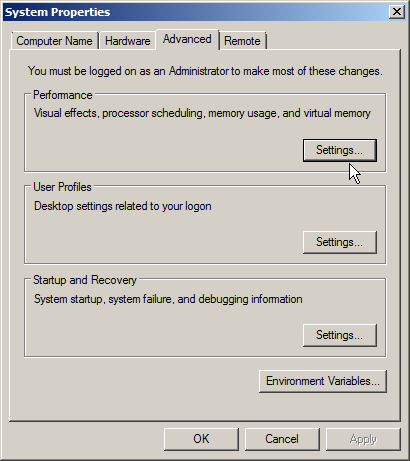Confirm the dialog with OK

point(201,439)
